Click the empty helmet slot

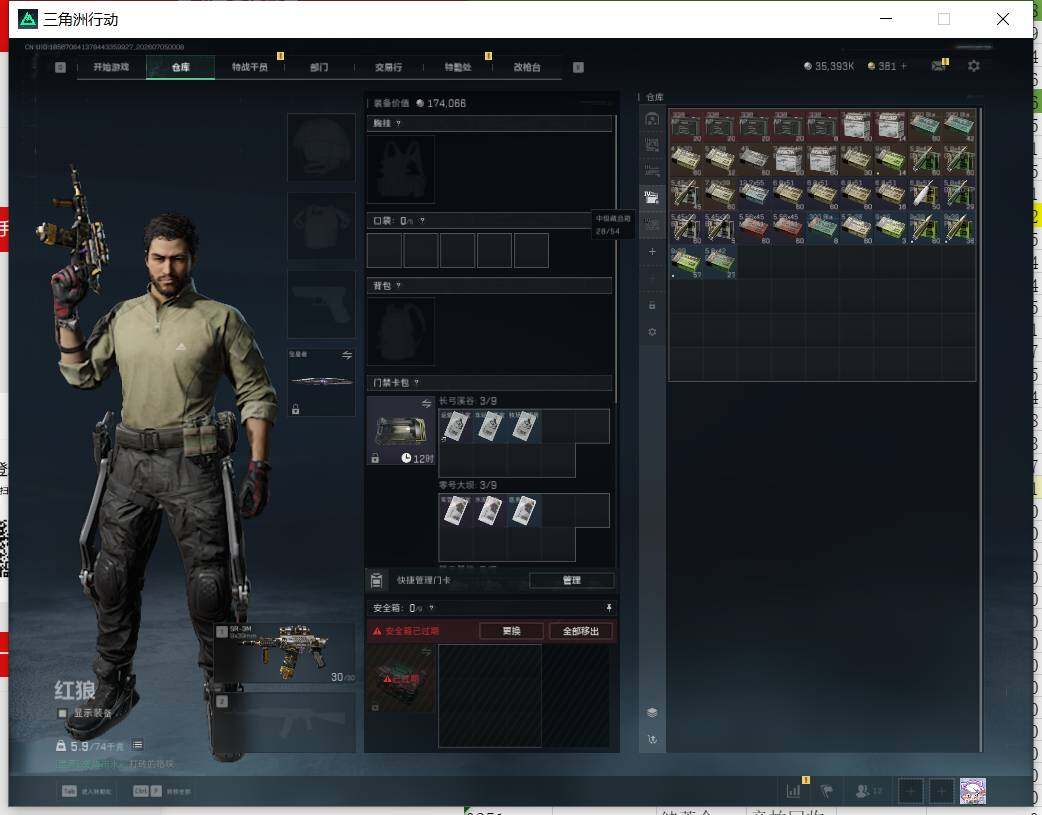[x=321, y=147]
